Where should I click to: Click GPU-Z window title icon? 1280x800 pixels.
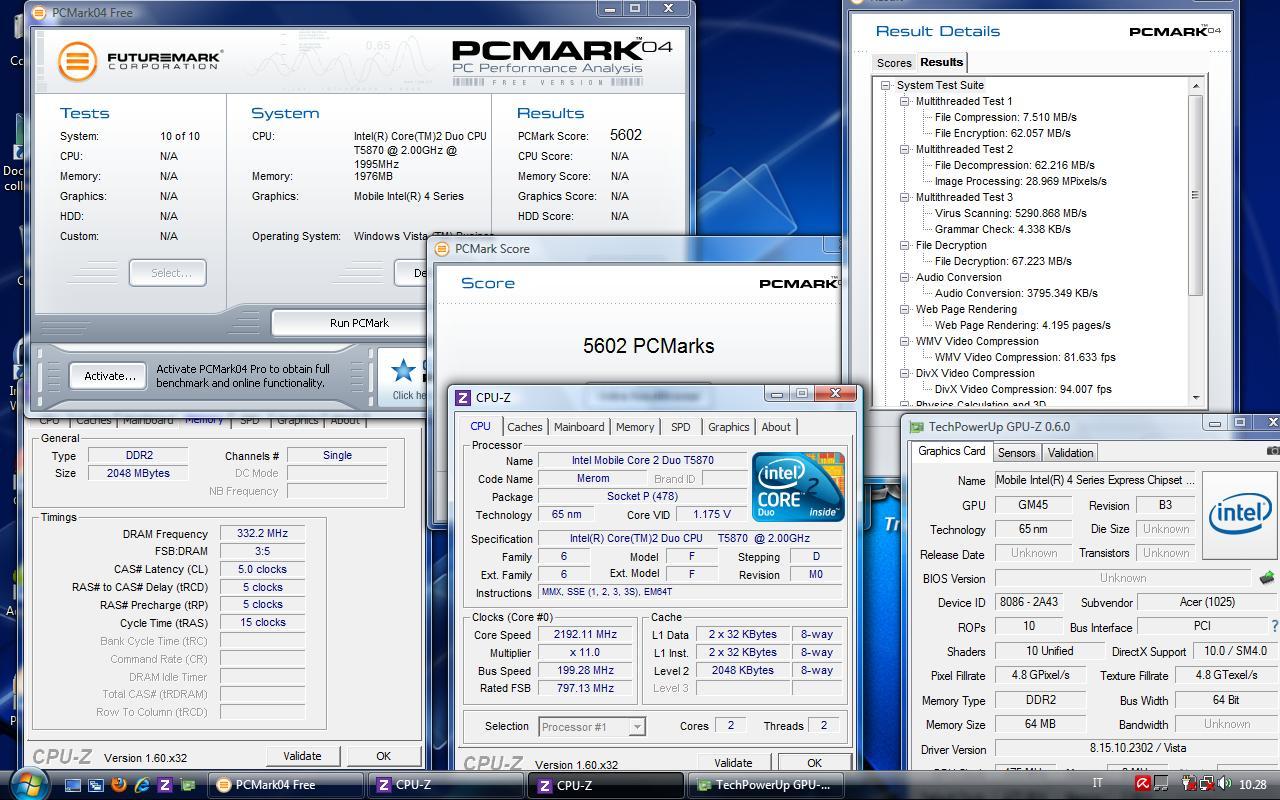(x=916, y=427)
